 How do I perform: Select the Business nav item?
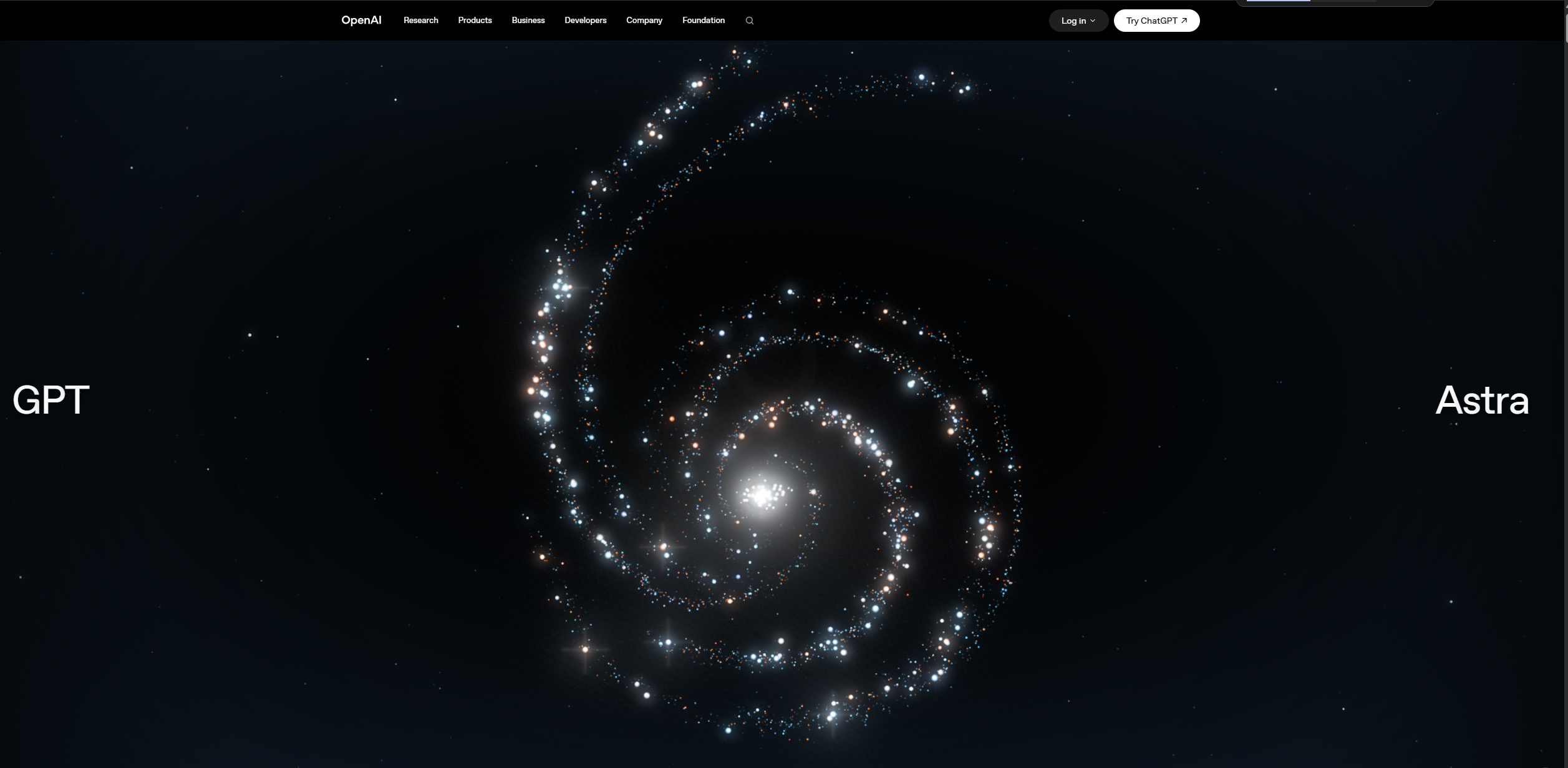point(528,21)
